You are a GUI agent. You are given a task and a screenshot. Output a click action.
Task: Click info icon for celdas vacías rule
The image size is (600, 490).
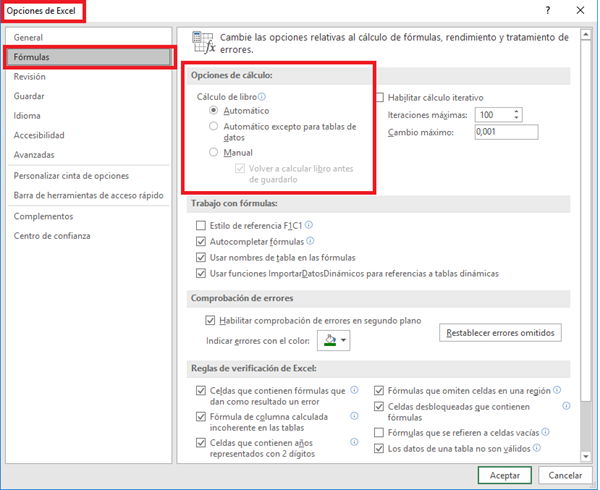(546, 432)
